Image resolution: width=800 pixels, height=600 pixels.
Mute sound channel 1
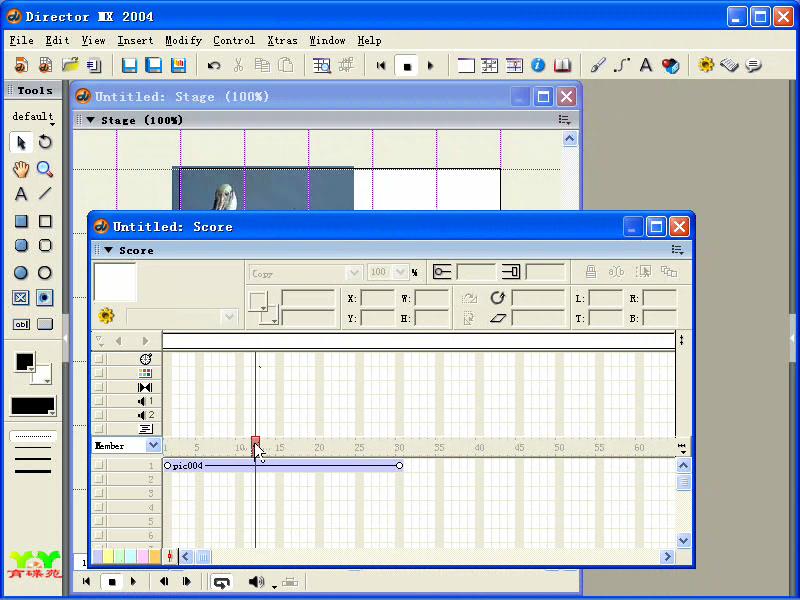point(98,401)
